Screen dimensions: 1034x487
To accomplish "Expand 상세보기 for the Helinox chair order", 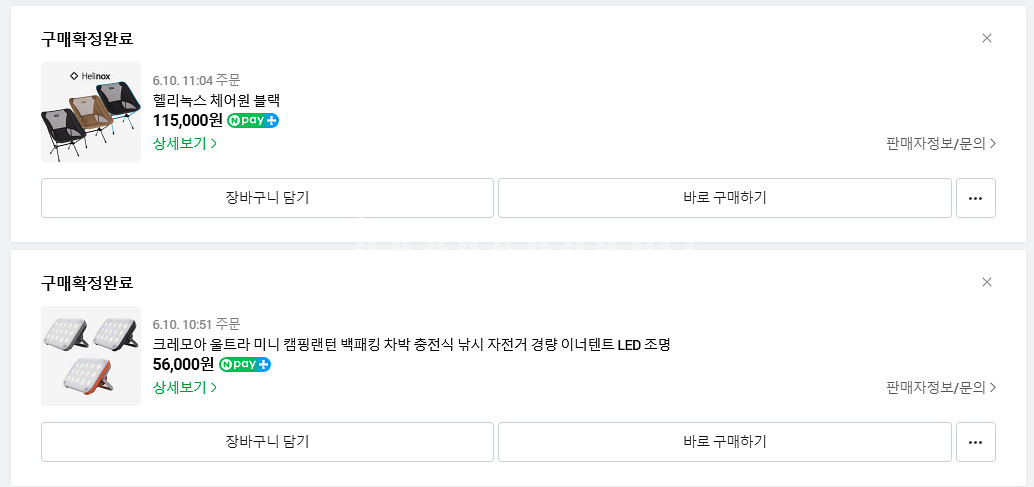I will pos(185,143).
